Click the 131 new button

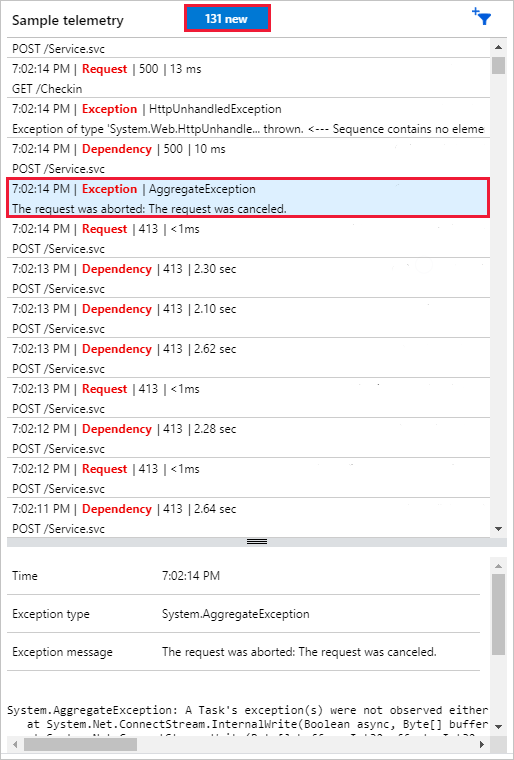pos(227,19)
